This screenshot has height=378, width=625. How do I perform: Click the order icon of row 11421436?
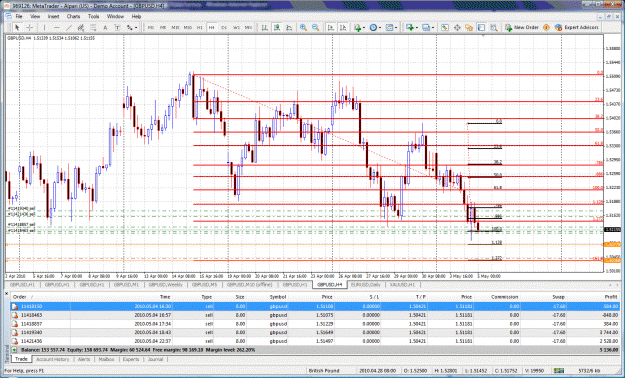point(15,341)
